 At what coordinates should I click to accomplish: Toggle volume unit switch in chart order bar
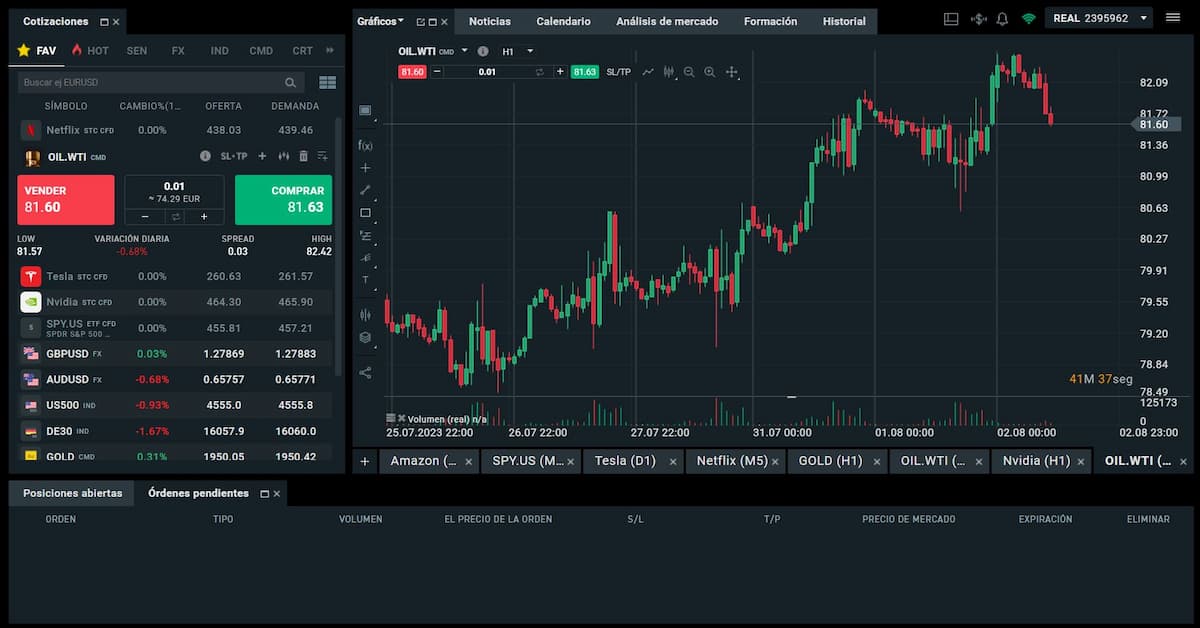pos(540,72)
